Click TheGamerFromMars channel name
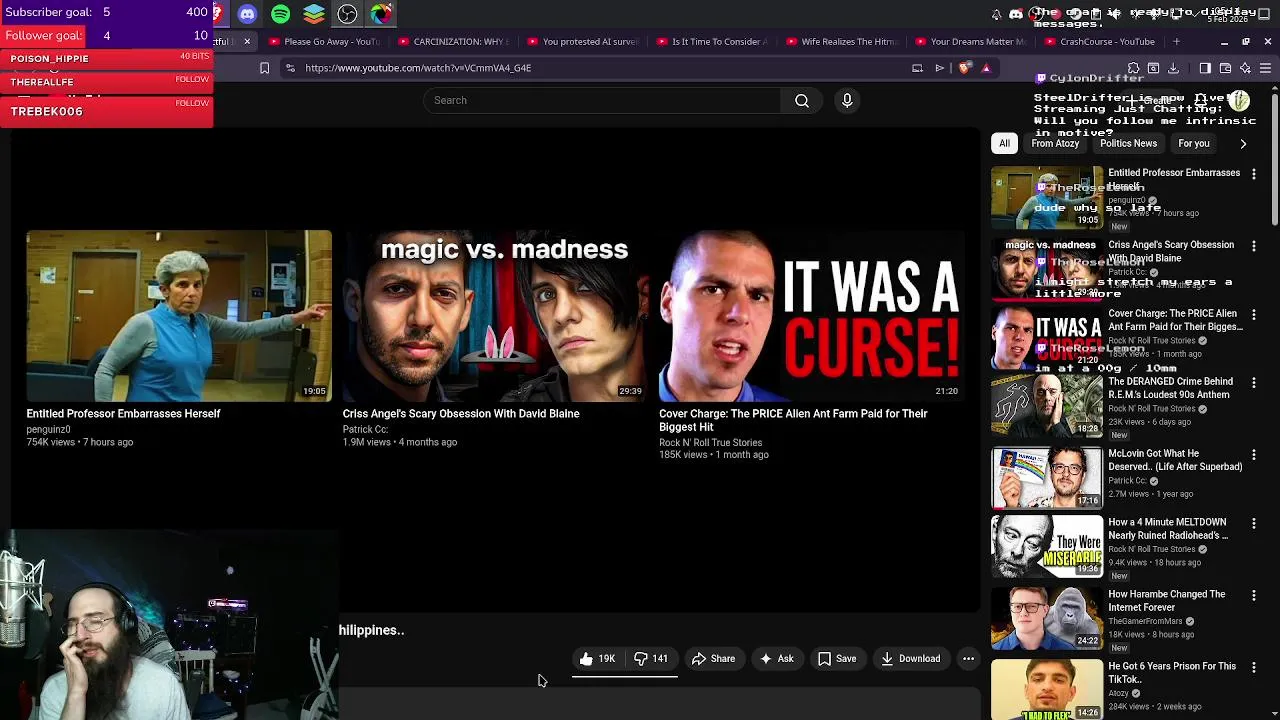The image size is (1280, 720). pos(1146,621)
